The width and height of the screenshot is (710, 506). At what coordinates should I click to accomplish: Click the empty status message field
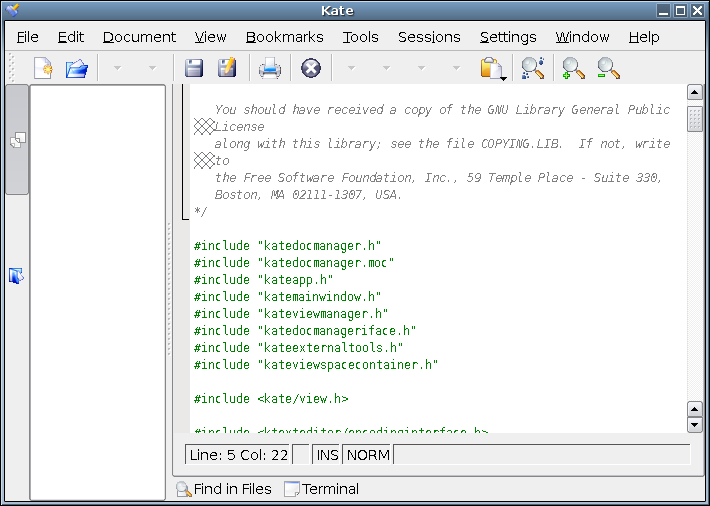click(542, 454)
